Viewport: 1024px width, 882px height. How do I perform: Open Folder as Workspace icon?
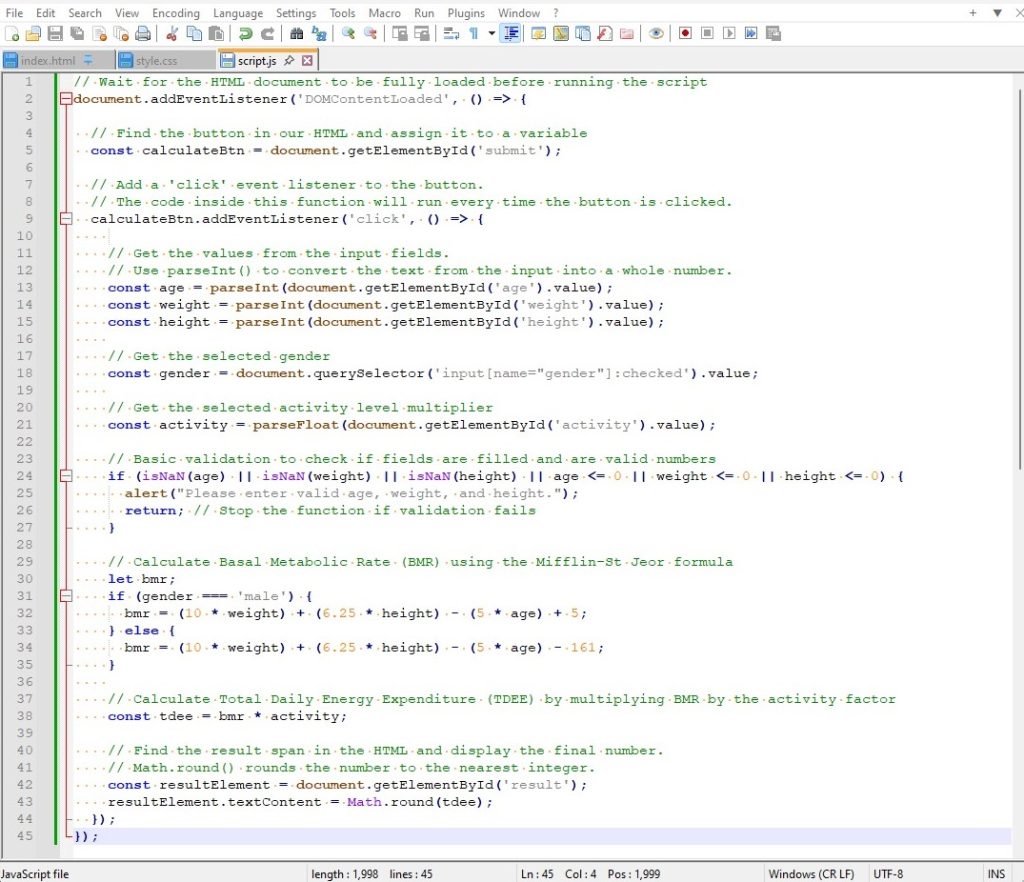pyautogui.click(x=627, y=33)
